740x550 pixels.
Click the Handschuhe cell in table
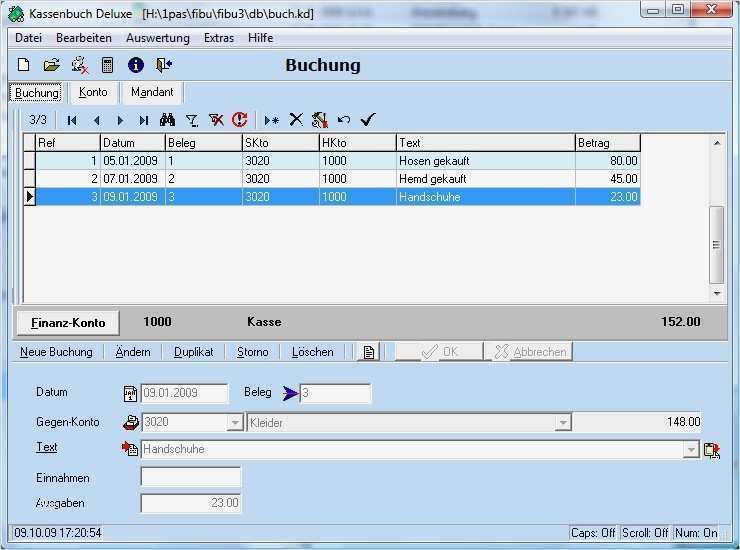[x=485, y=197]
